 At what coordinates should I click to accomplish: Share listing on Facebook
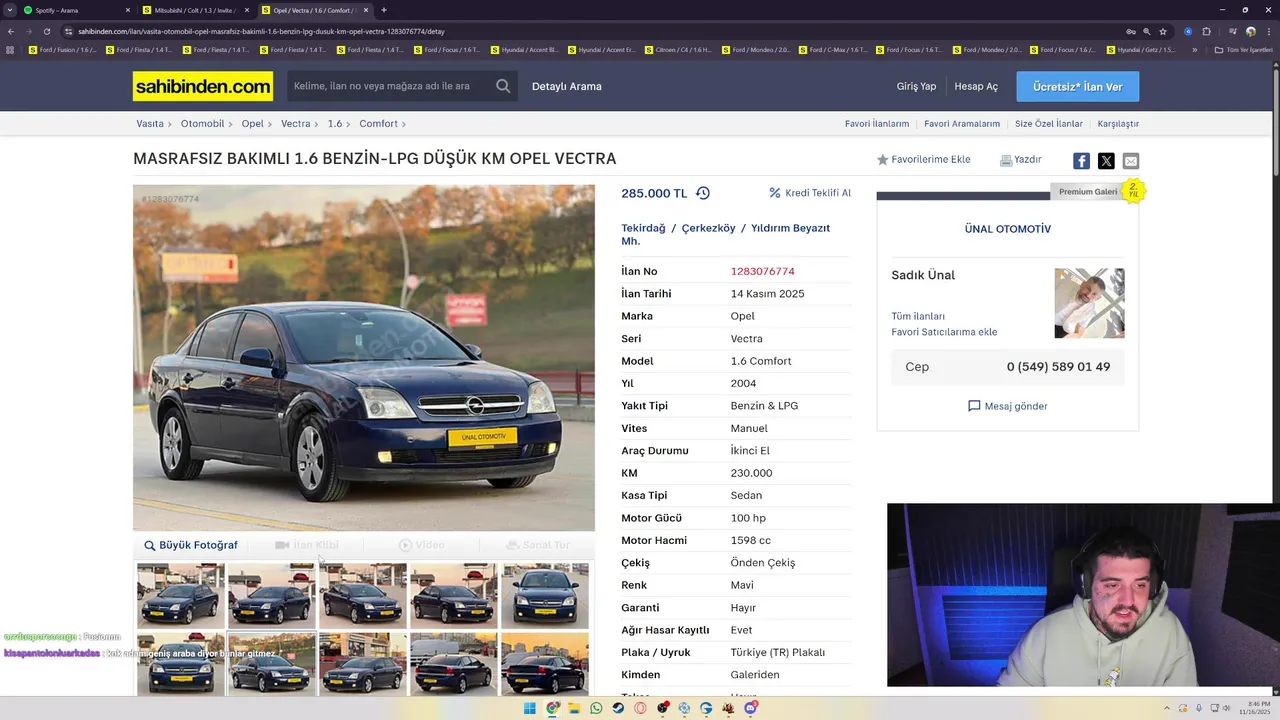pos(1081,161)
